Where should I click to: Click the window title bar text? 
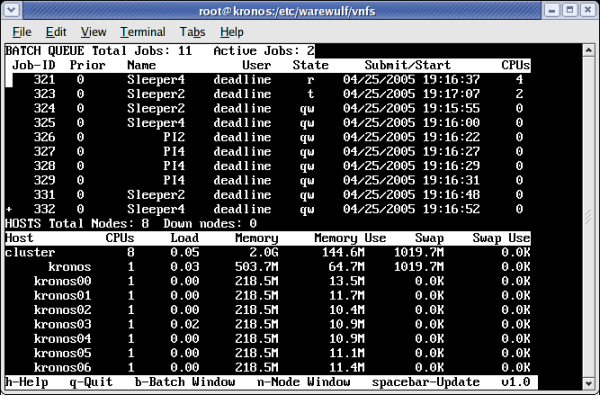[x=287, y=11]
